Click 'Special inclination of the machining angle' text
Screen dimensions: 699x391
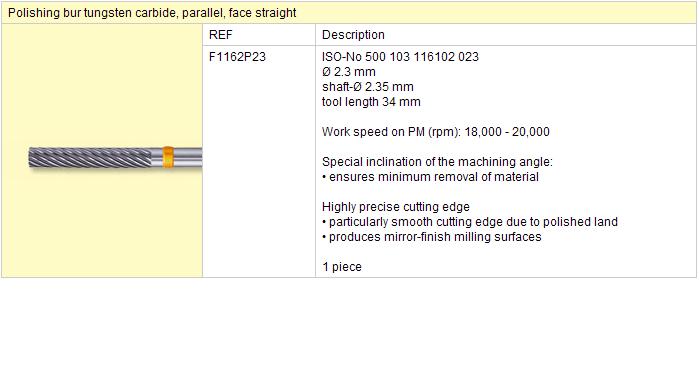pos(437,162)
